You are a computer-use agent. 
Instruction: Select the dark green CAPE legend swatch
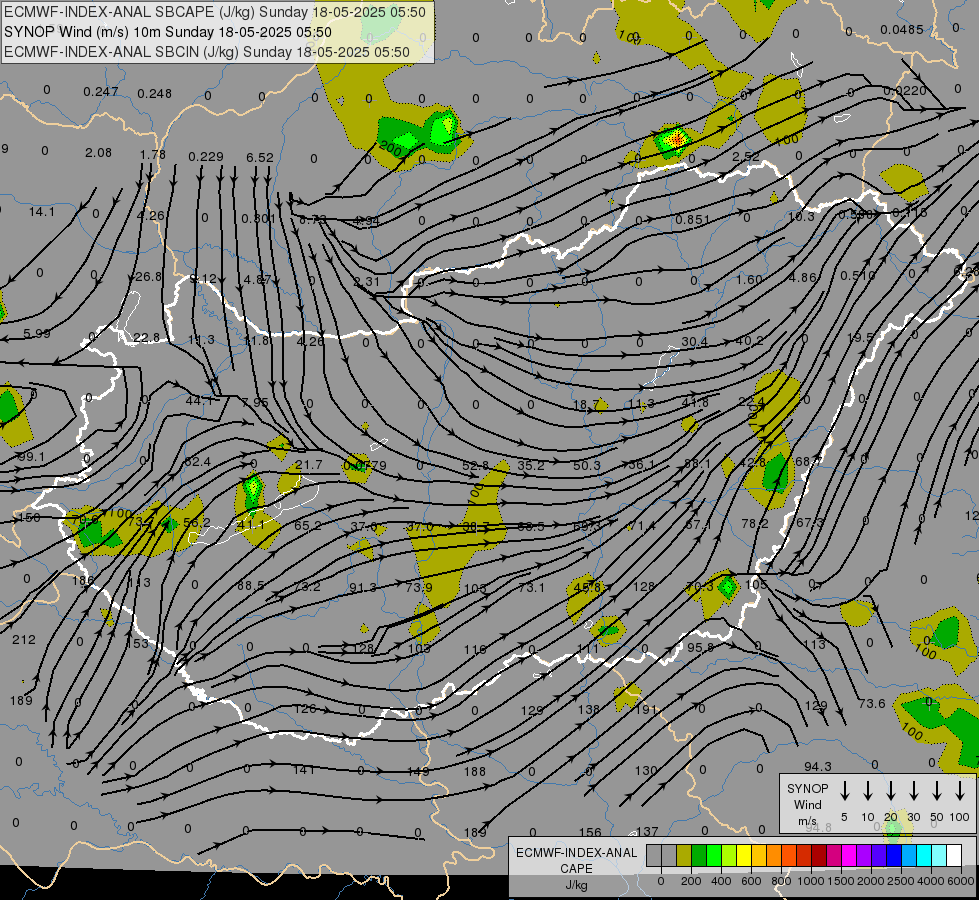[x=699, y=856]
